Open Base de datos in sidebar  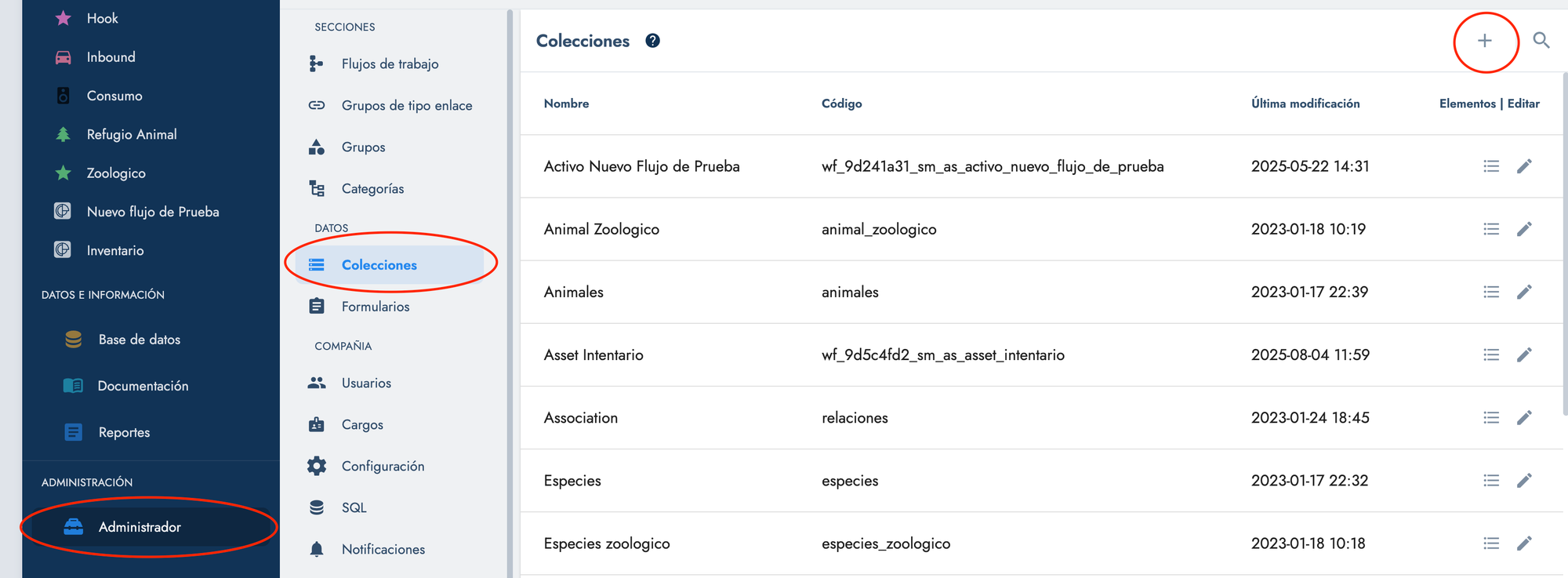[139, 340]
